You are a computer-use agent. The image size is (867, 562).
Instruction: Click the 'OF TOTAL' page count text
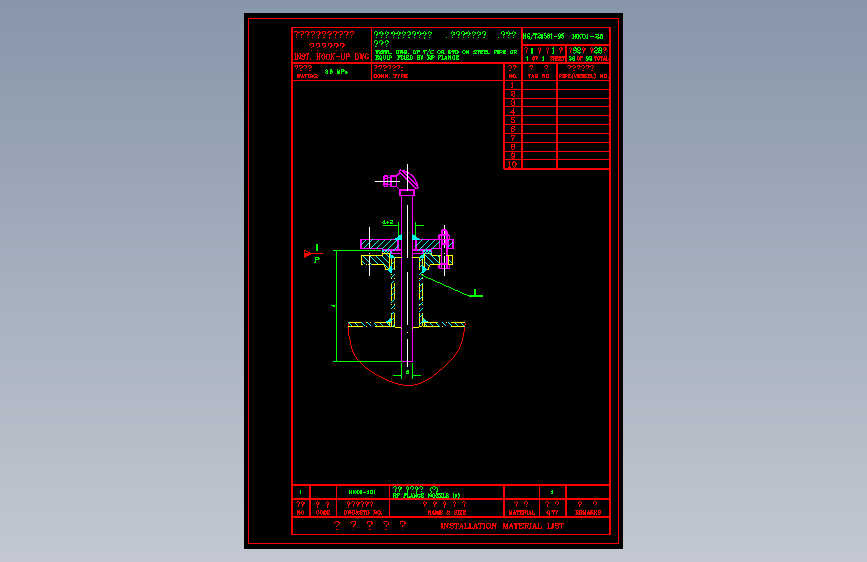click(588, 59)
